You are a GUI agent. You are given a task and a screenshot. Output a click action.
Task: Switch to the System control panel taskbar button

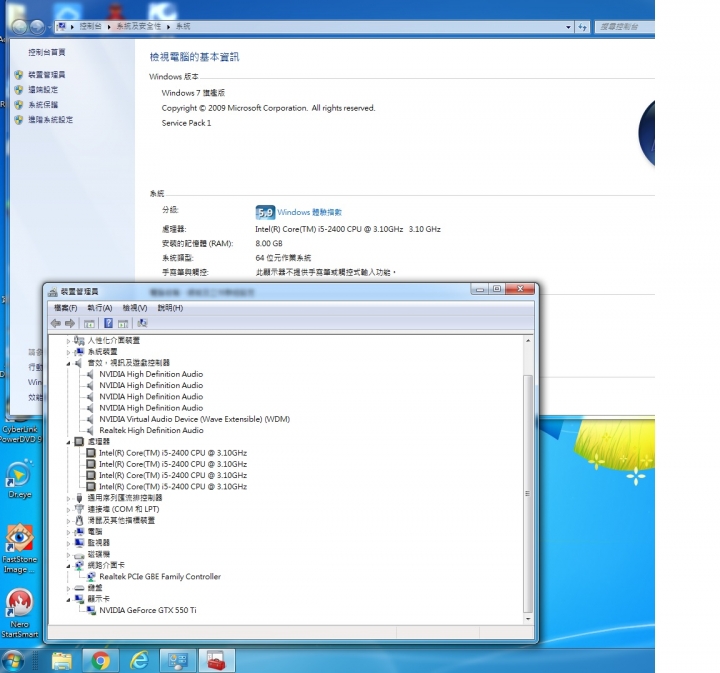178,661
